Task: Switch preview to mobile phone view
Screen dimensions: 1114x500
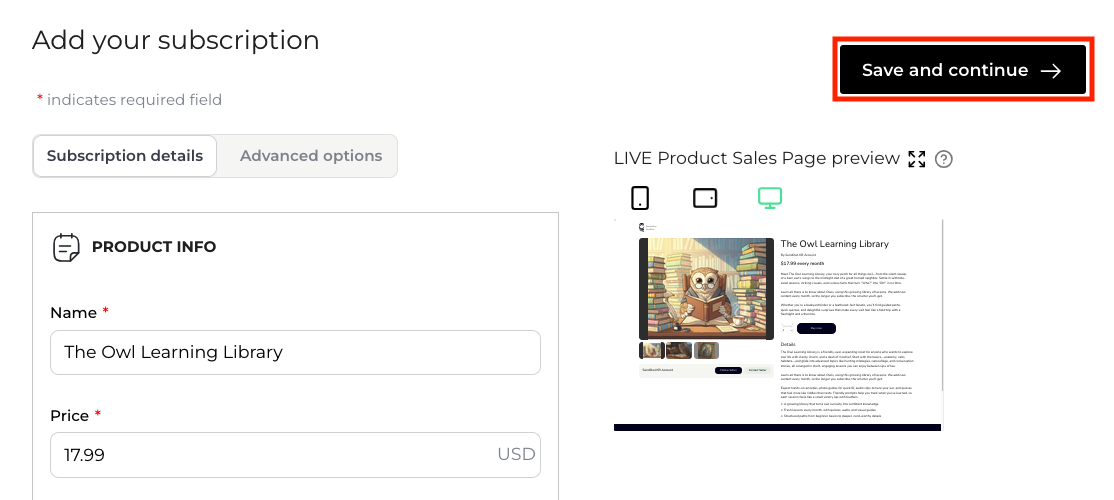Action: coord(640,197)
